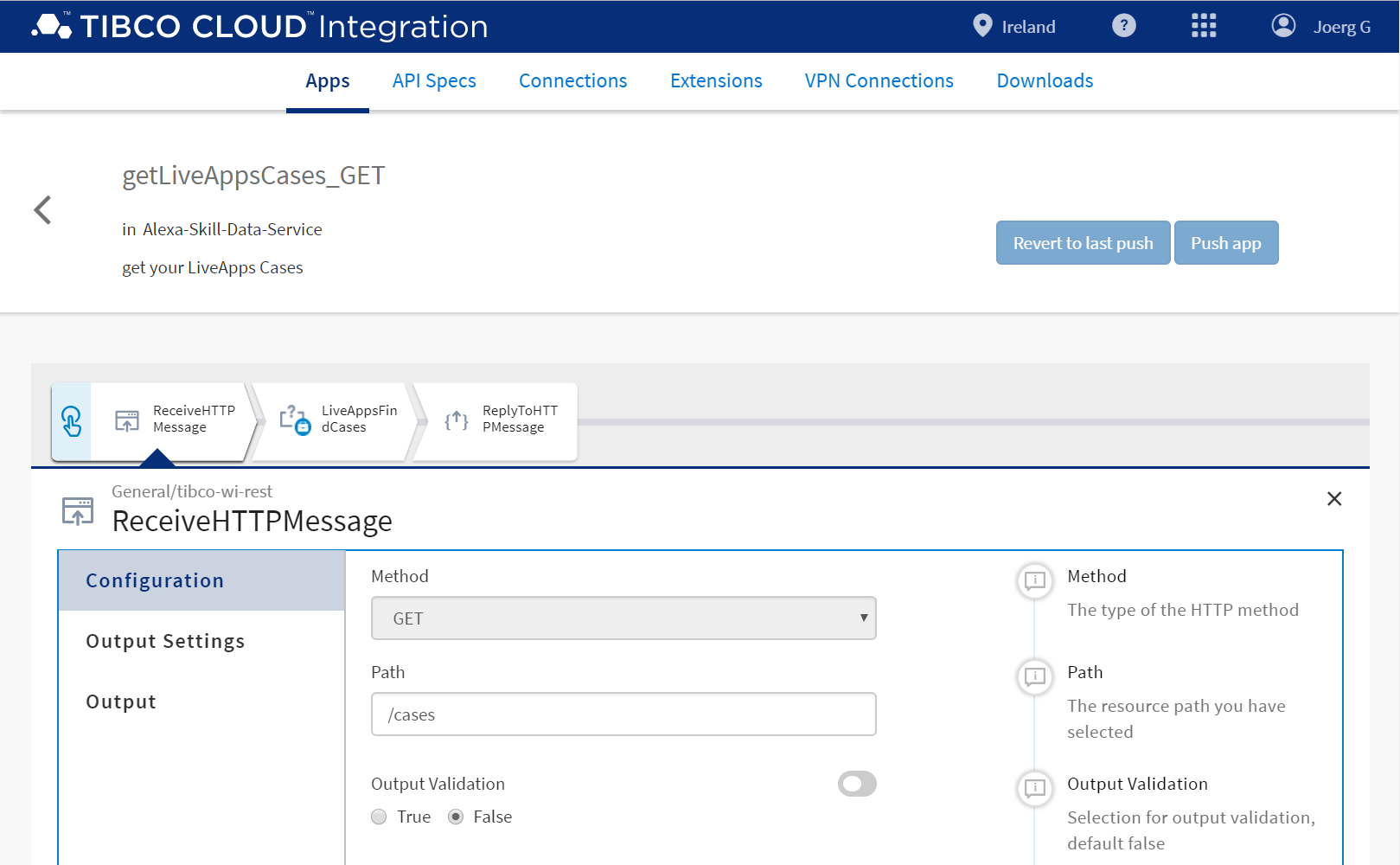This screenshot has height=865, width=1400.
Task: Click the ReplyToHTTPMessage step label
Action: coord(520,419)
